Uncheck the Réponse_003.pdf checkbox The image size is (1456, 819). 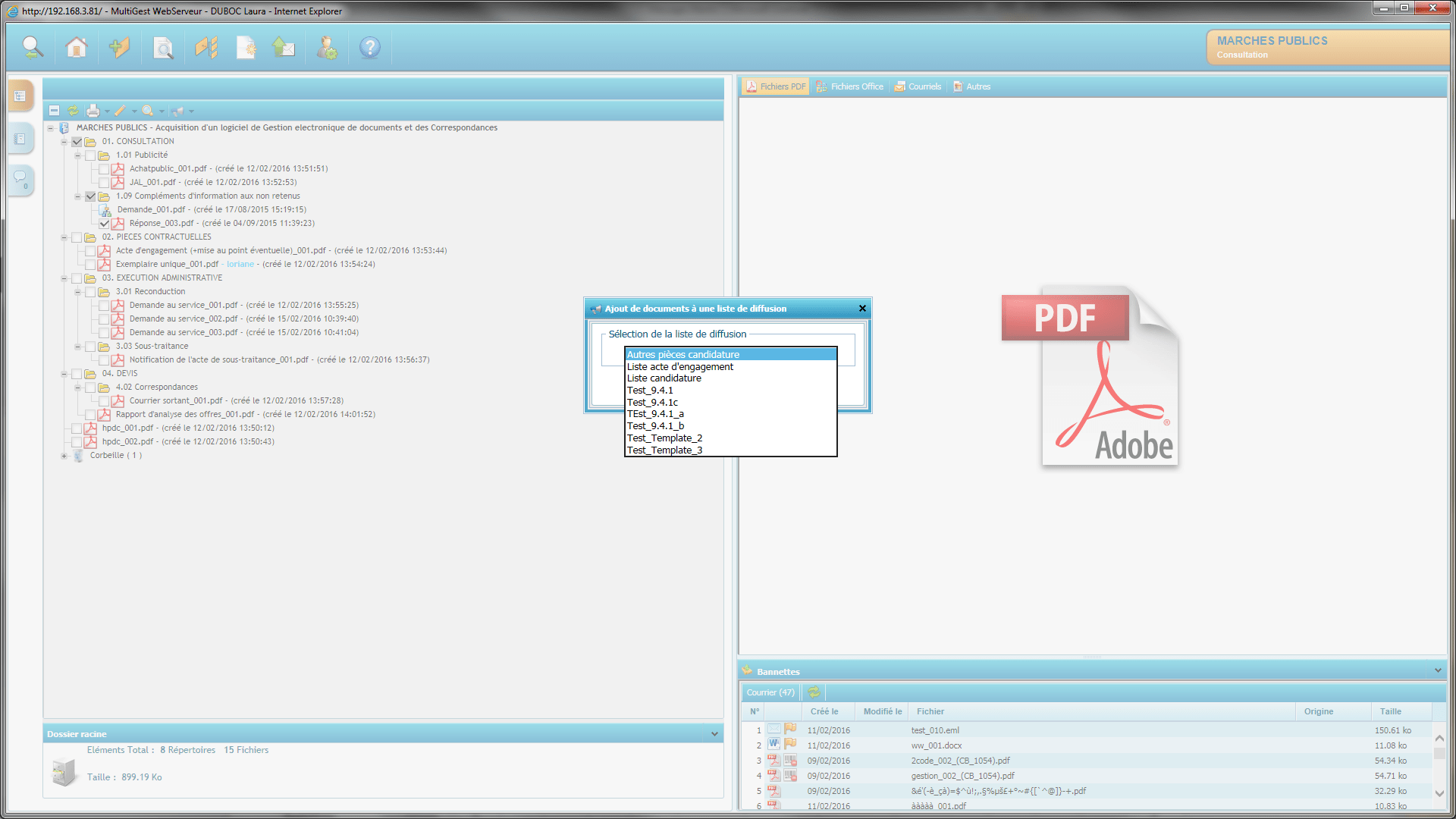(104, 224)
